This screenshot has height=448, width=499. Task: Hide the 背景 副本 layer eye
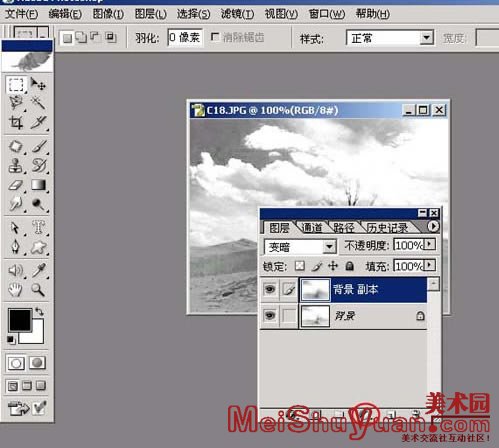(270, 289)
